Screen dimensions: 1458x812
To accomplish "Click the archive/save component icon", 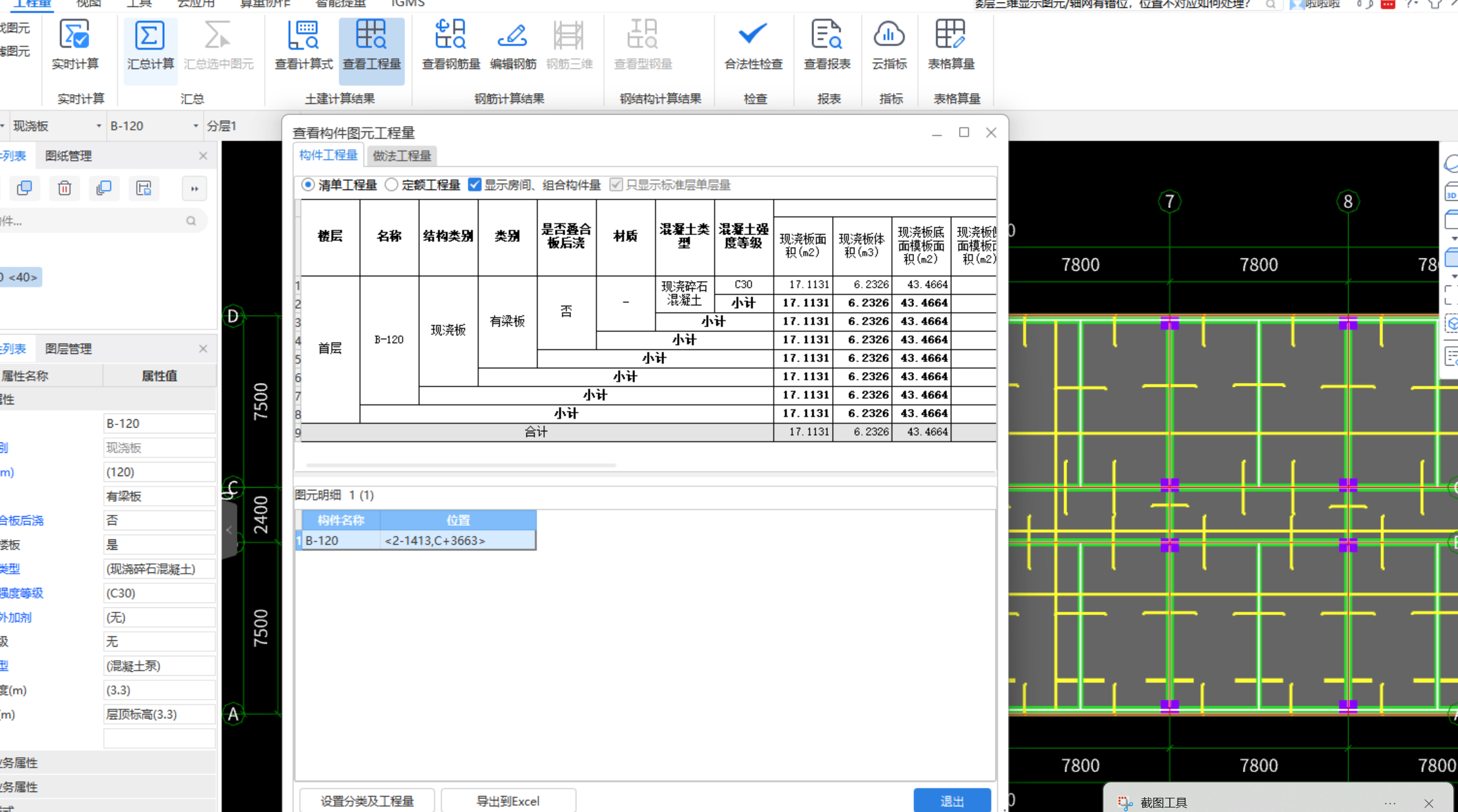I will [143, 188].
